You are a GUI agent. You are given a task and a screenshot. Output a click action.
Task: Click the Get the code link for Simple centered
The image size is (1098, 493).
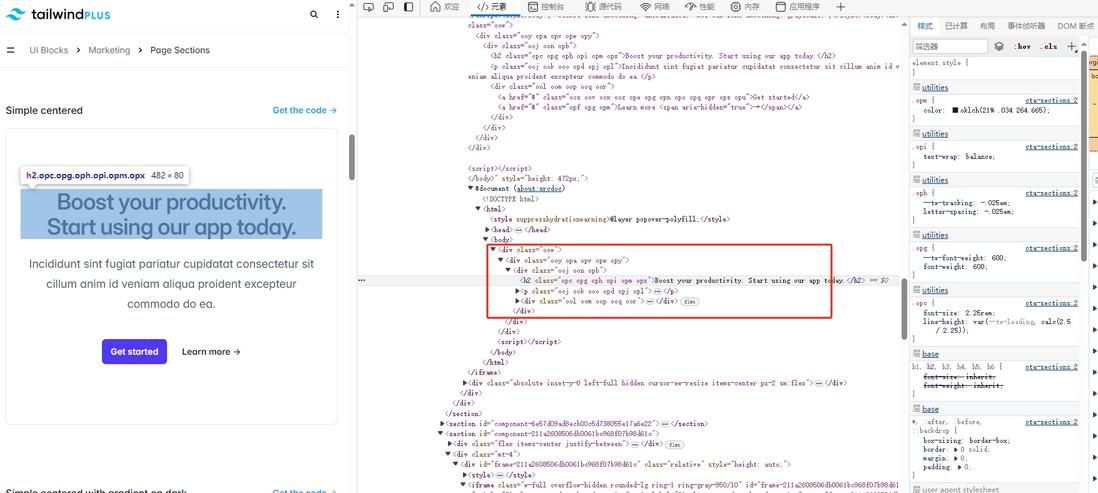305,110
